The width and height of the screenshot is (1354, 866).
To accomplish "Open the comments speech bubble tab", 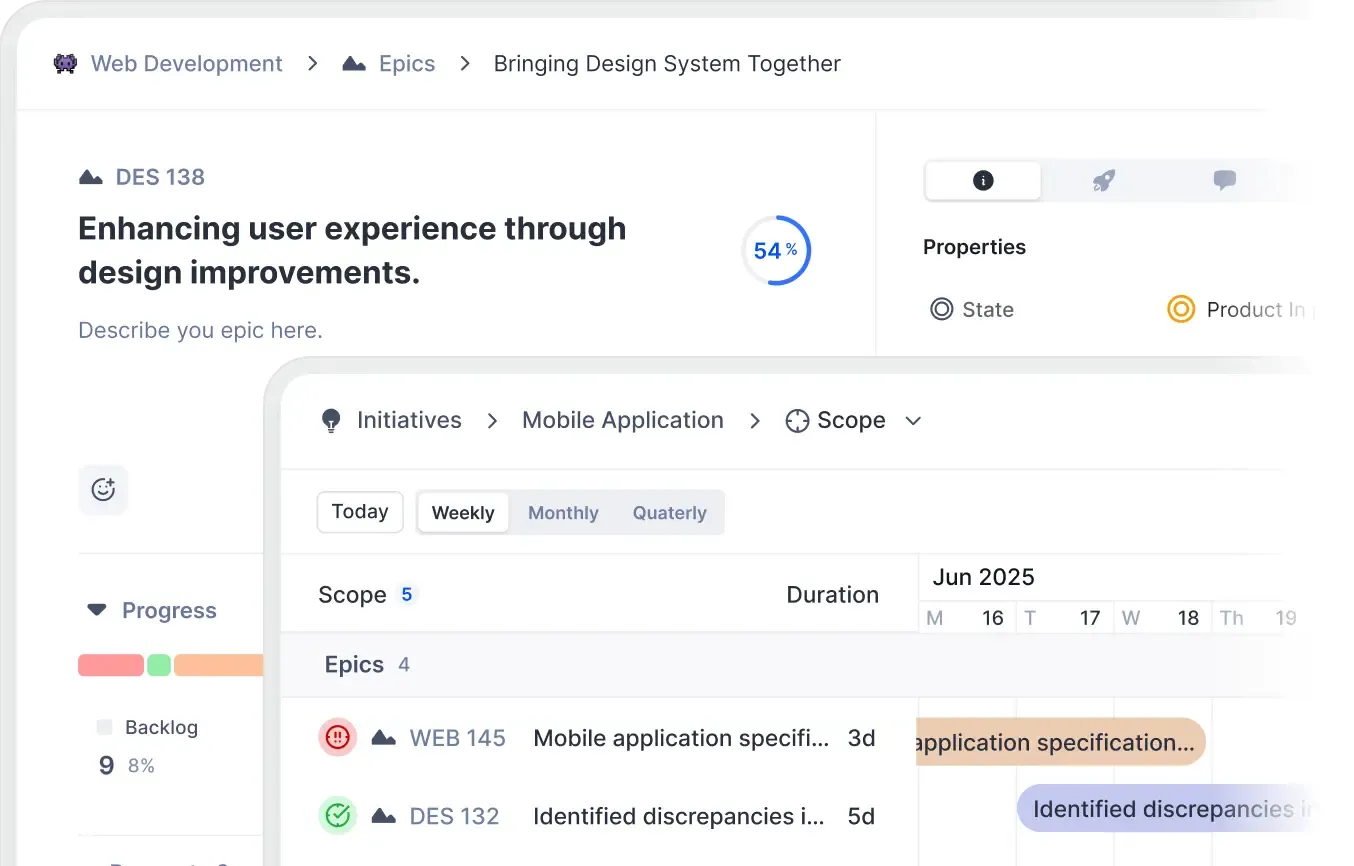I will pos(1224,181).
